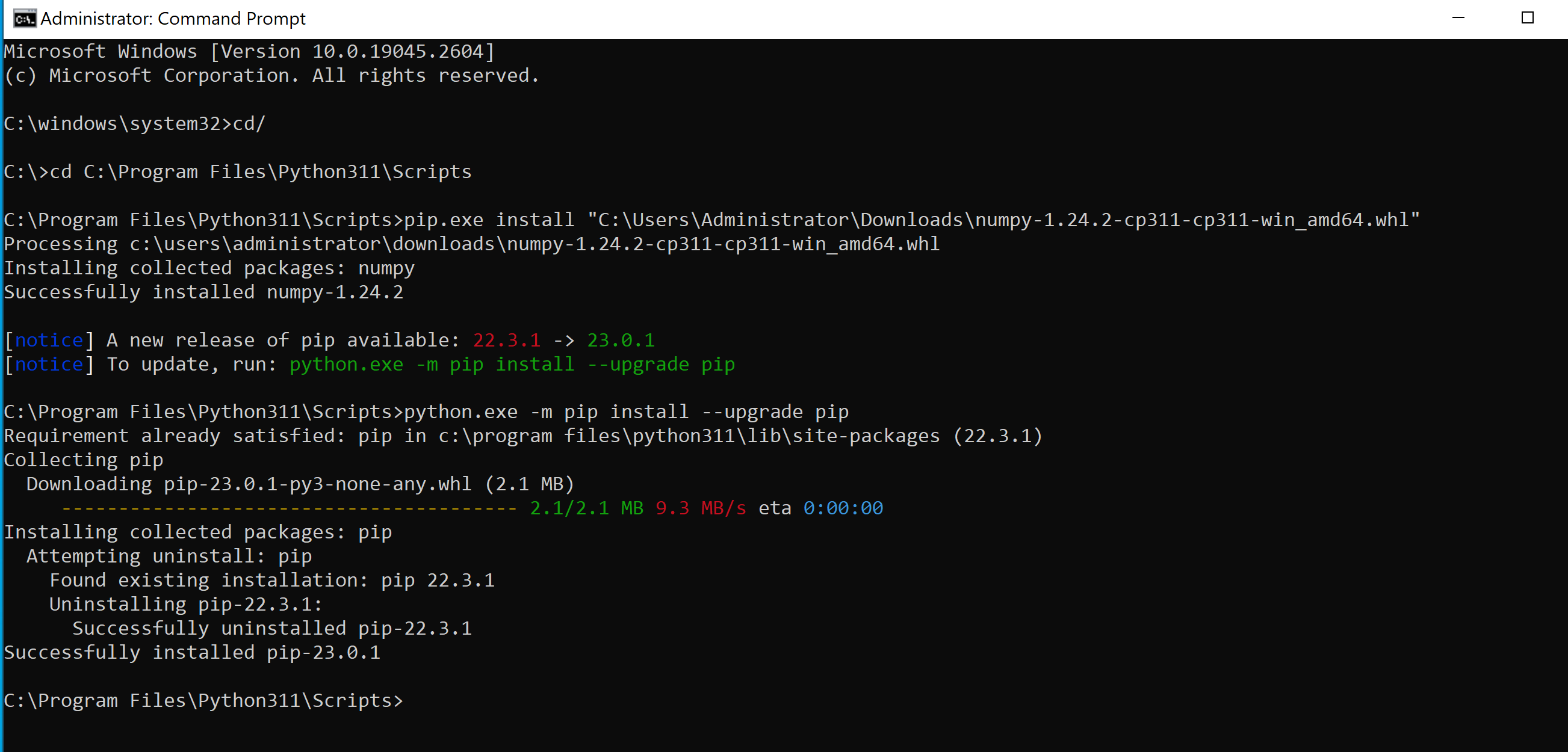
Task: Click the pip download progress bar
Action: pyautogui.click(x=289, y=508)
